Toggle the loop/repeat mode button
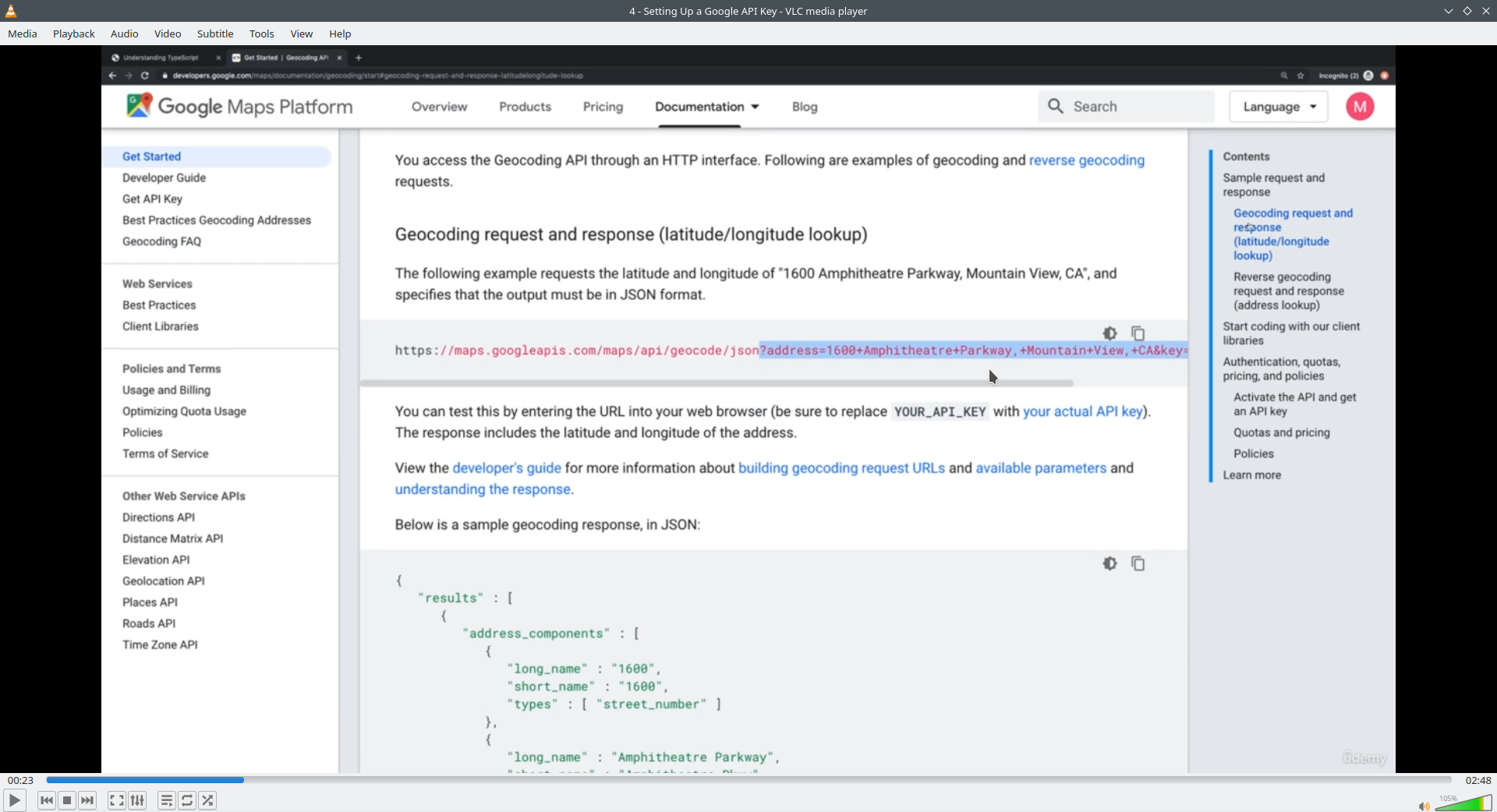The height and width of the screenshot is (812, 1497). pos(187,800)
